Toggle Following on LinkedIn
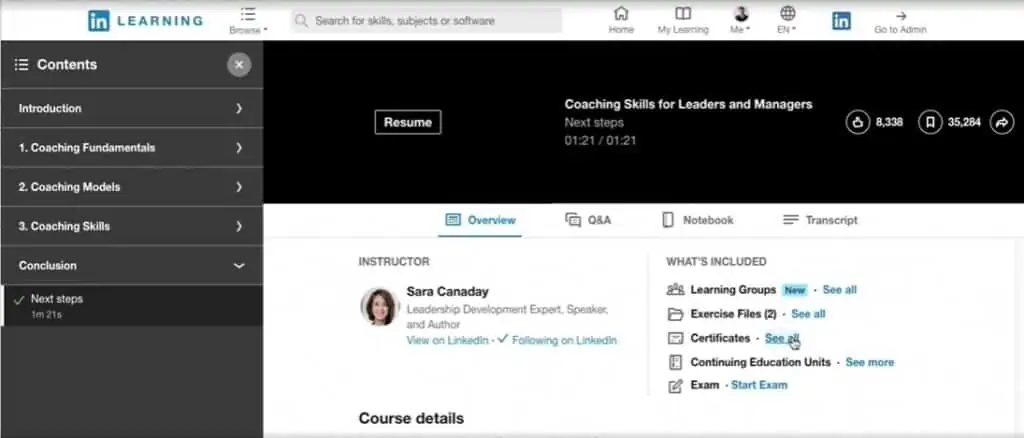This screenshot has height=438, width=1024. [557, 340]
